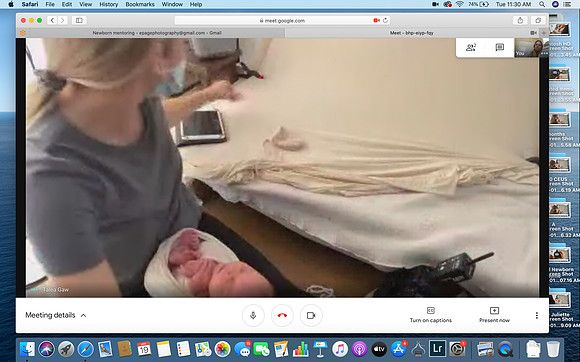
Task: Open FaceTime in the Dock
Action: click(262, 349)
